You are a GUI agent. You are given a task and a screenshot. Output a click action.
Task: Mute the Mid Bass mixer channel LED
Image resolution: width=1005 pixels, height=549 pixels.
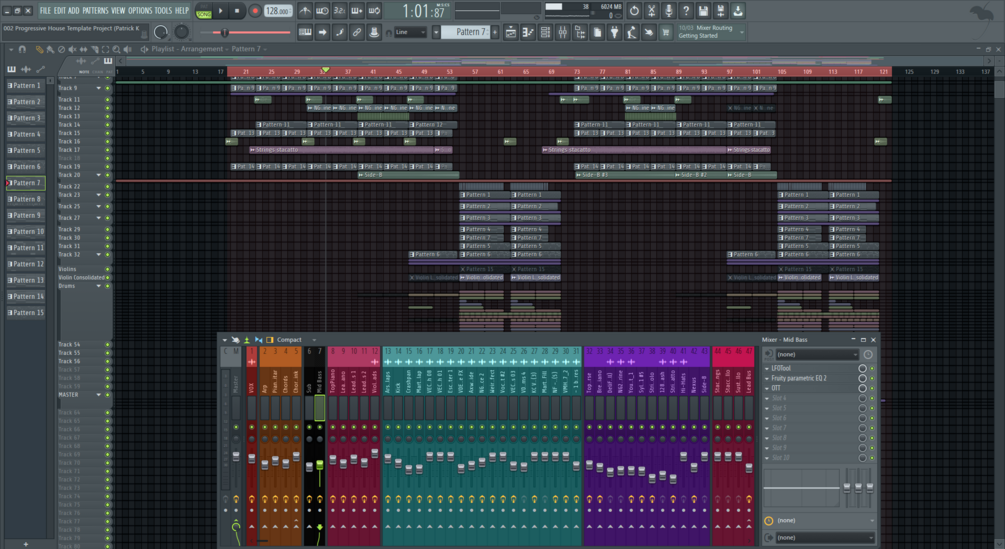(319, 427)
